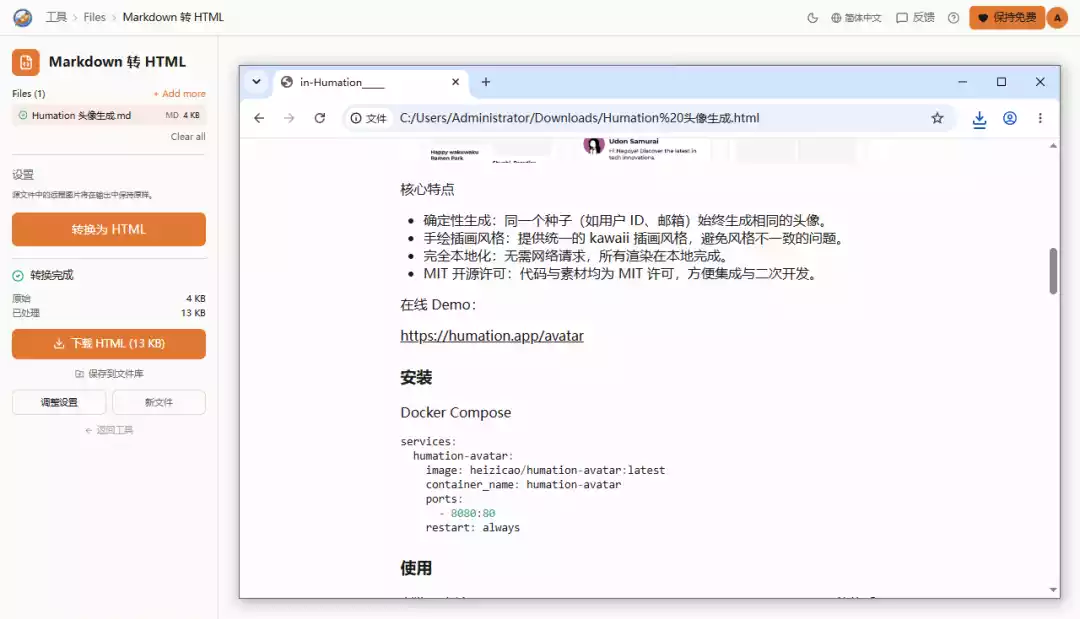Select the Humation 头像生成.md file row
The image size is (1080, 619).
[109, 116]
